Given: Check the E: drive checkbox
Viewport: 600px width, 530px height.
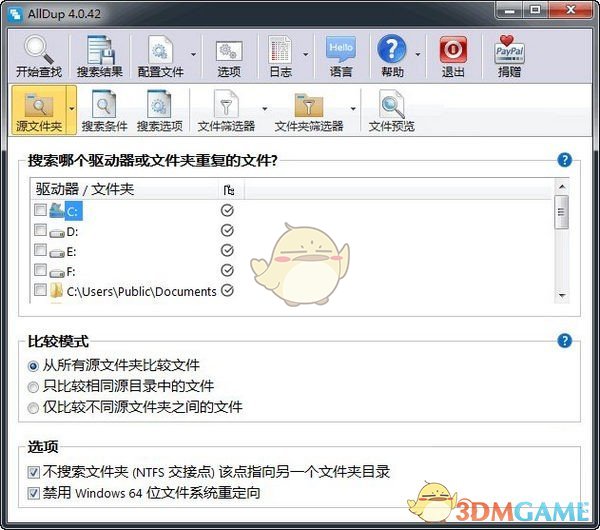Looking at the screenshot, I should [x=41, y=250].
